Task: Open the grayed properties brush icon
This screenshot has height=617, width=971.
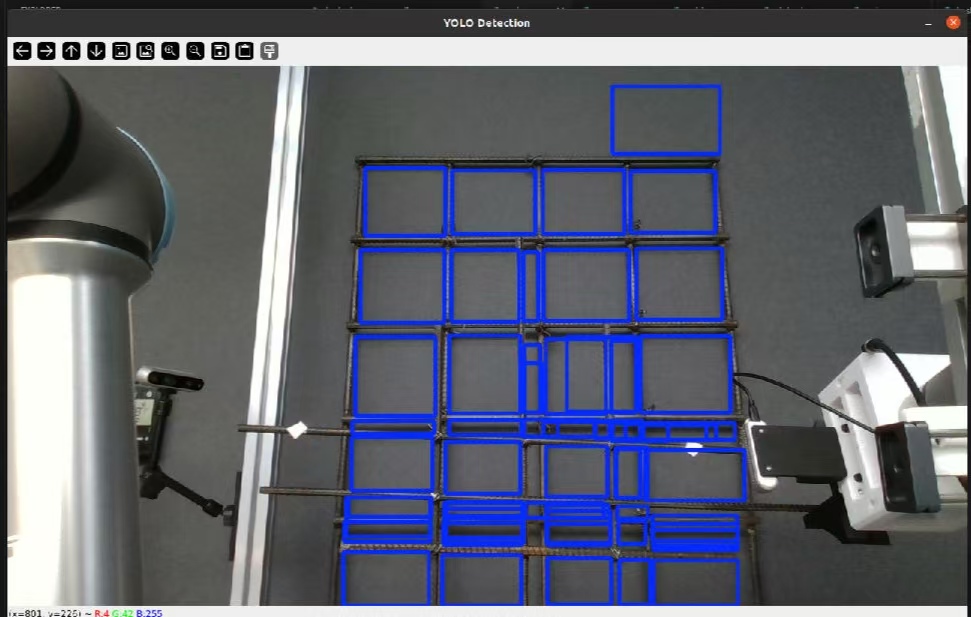Action: pos(269,51)
